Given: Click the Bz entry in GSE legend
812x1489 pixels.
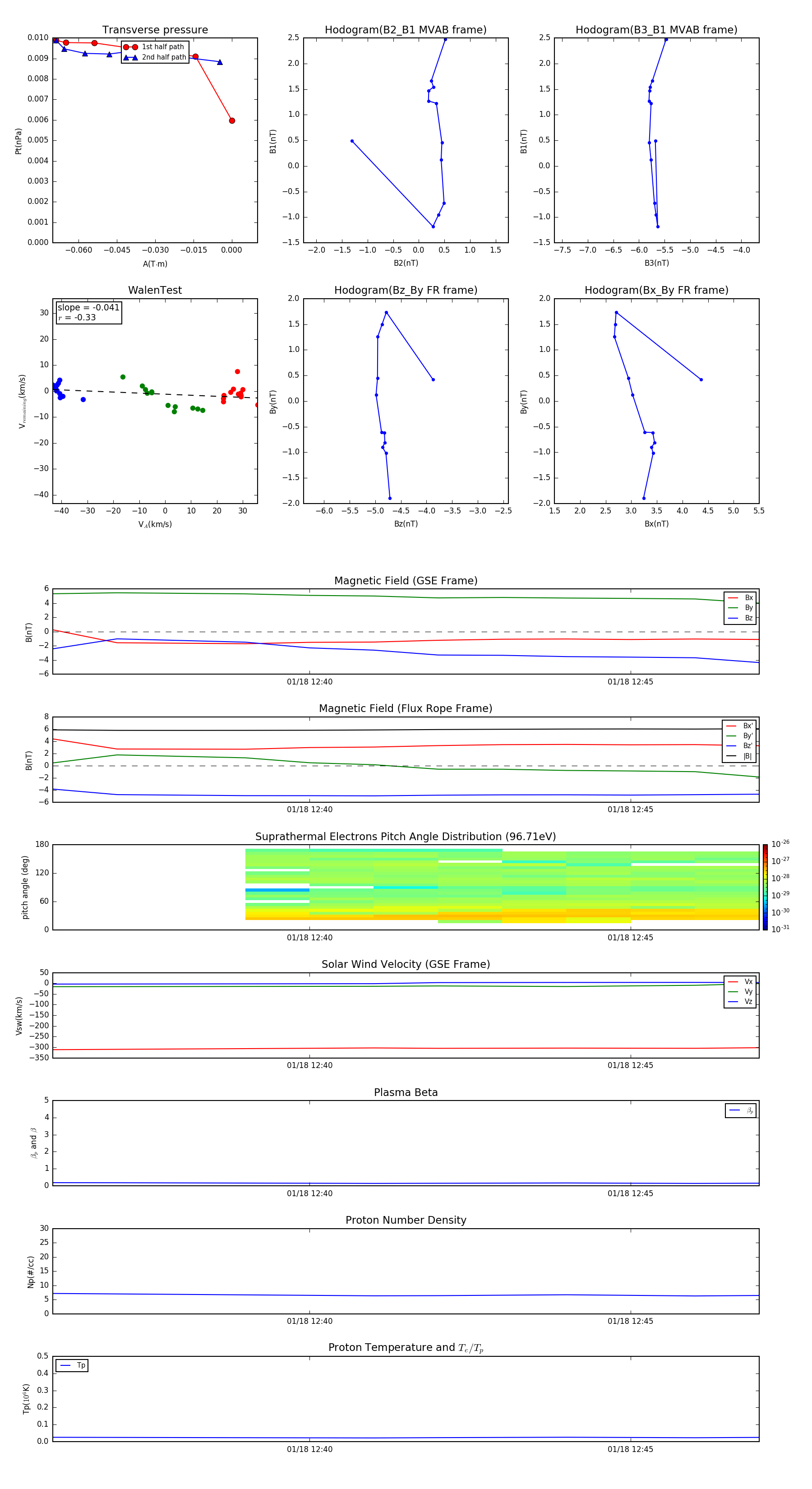Looking at the screenshot, I should point(740,618).
